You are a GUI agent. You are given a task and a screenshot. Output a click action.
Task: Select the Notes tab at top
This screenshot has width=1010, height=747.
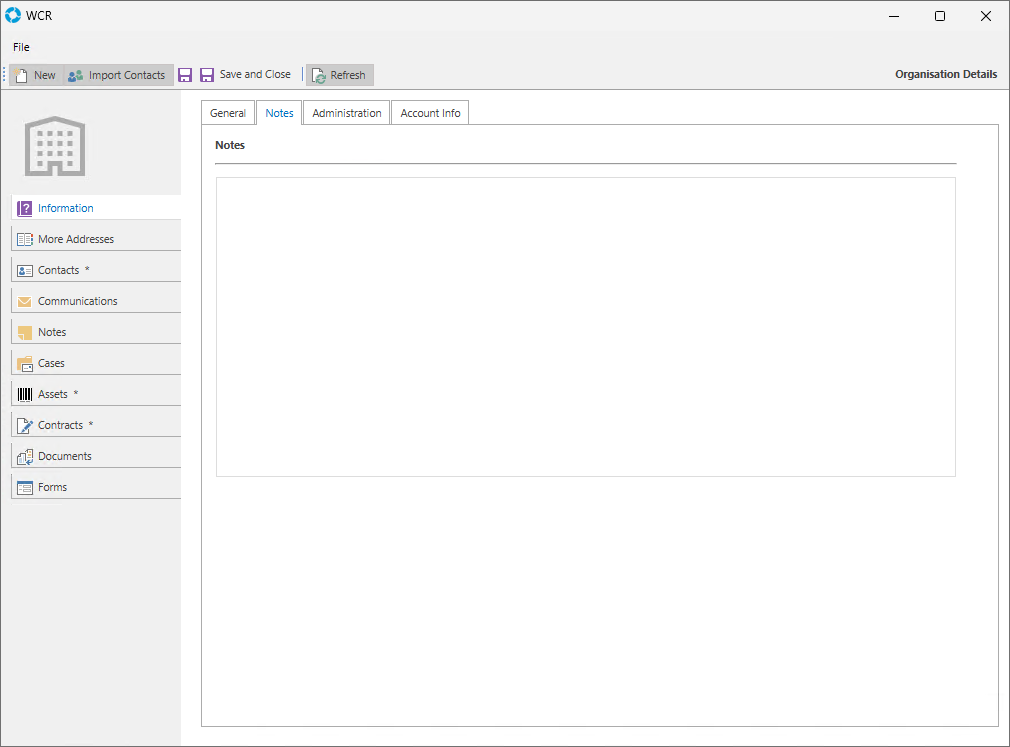coord(280,113)
